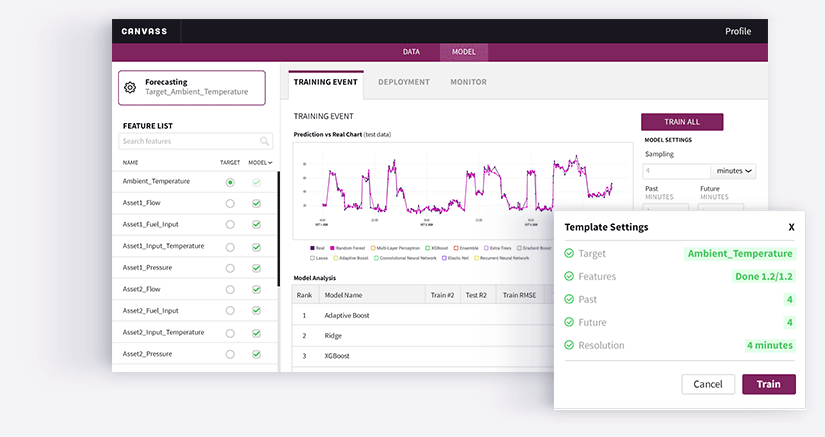Expand the MODEL column dropdown arrow
Screen dimensions: 825x437
point(270,162)
